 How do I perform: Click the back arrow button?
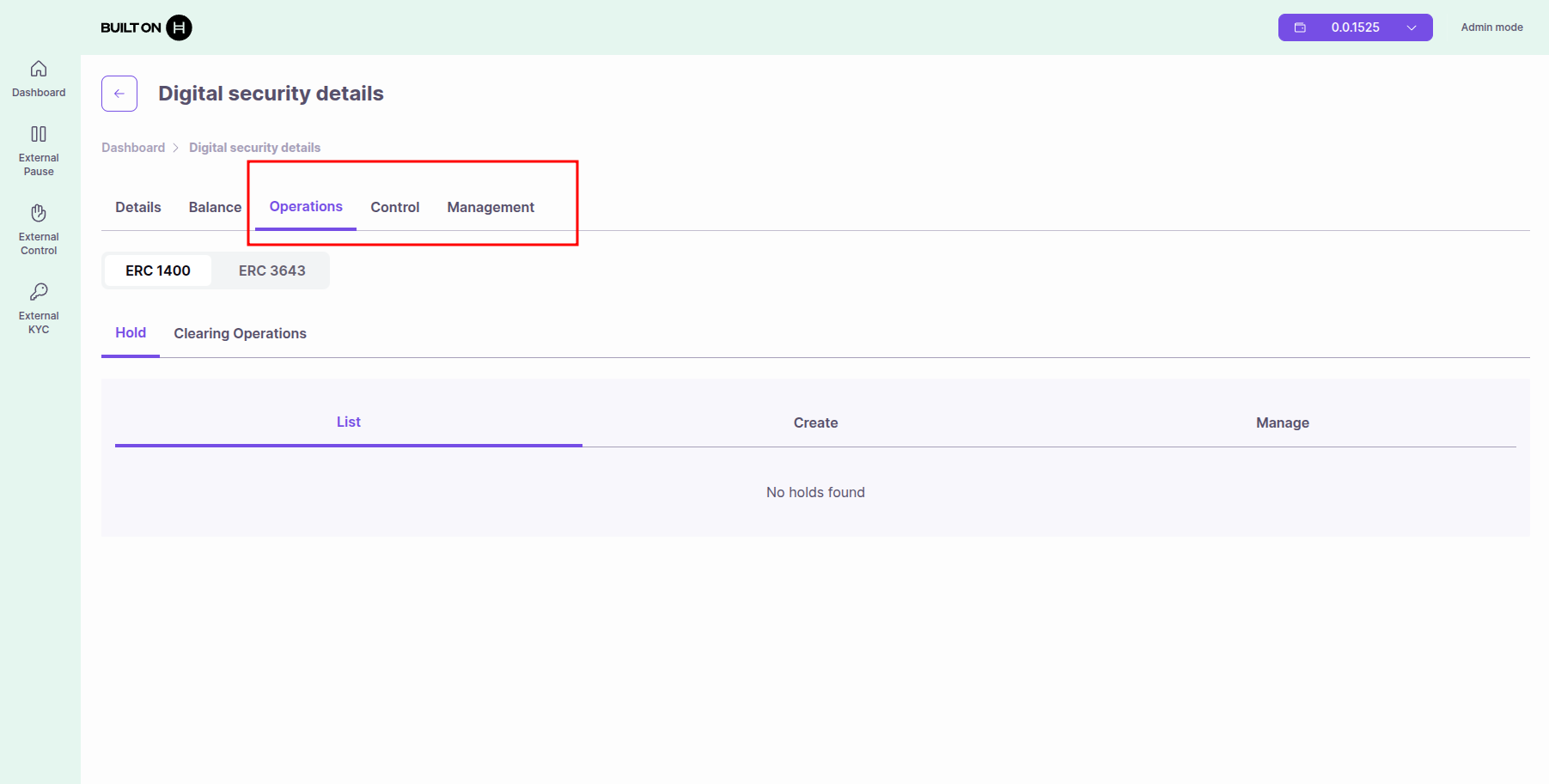point(119,94)
